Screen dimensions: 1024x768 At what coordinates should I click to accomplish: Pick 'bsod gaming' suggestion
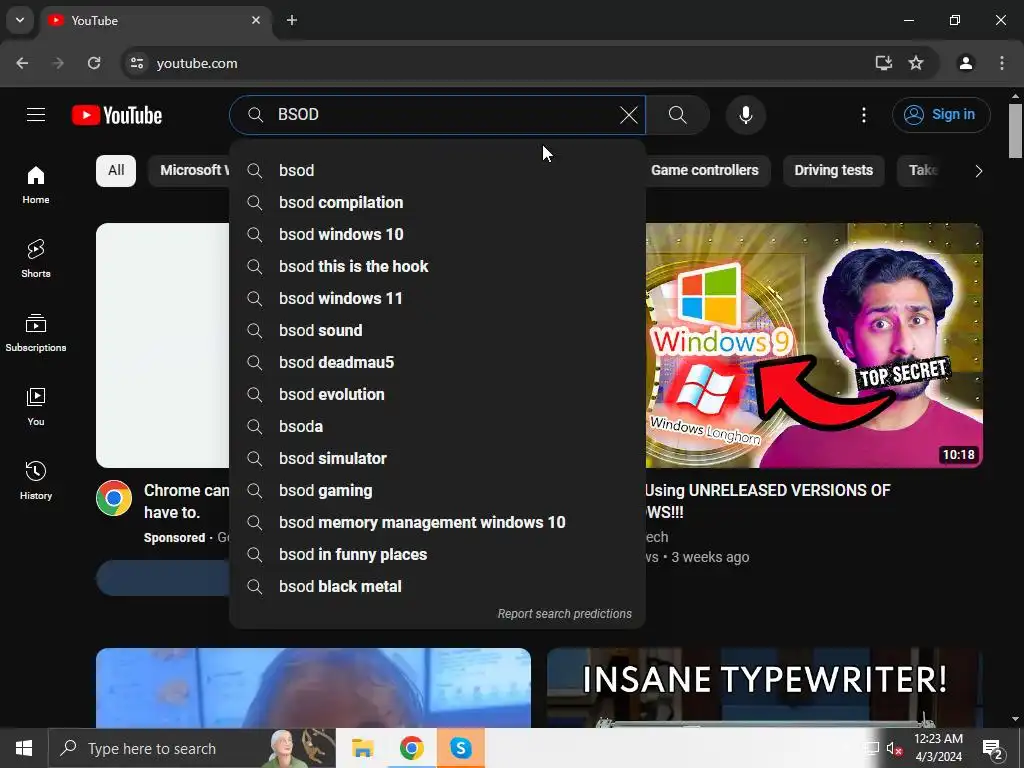click(x=438, y=490)
